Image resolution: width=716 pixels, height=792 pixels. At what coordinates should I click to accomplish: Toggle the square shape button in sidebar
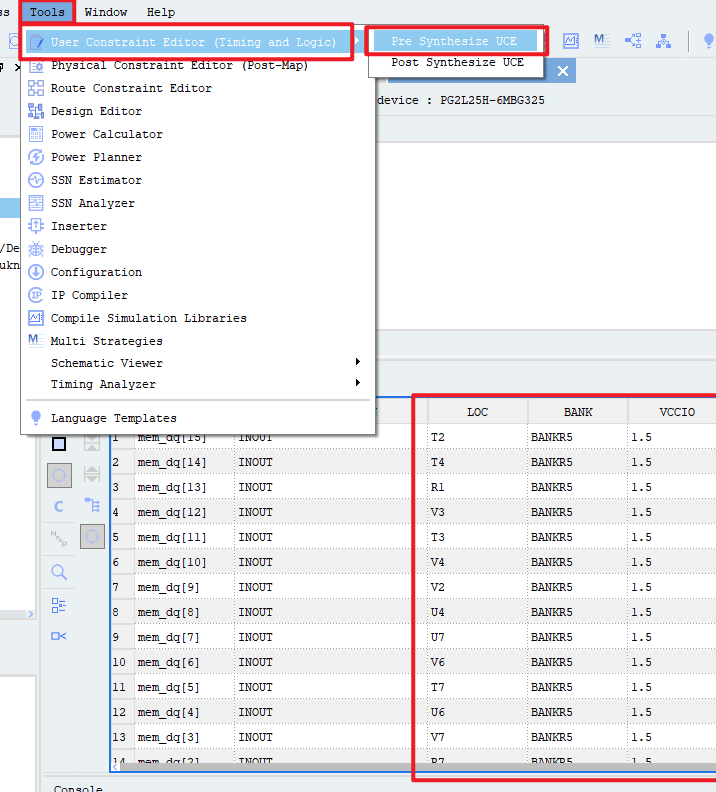point(59,444)
